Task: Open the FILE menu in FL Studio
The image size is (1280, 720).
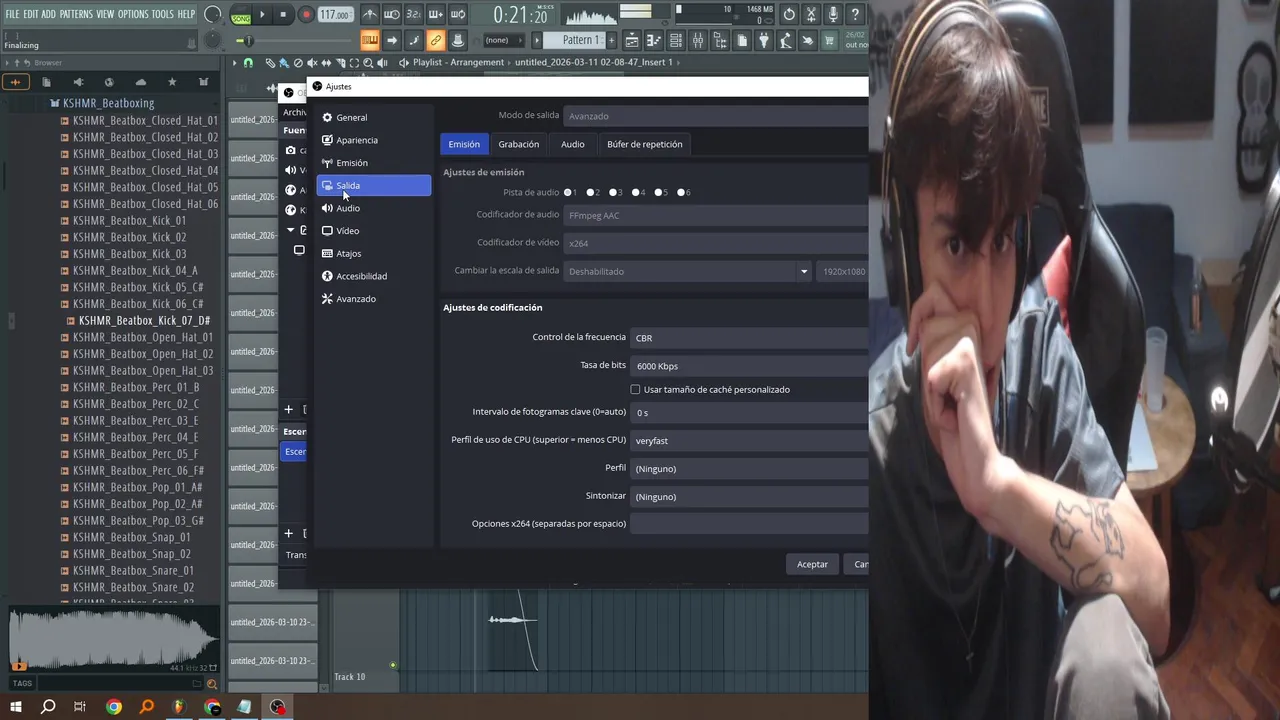Action: [12, 14]
